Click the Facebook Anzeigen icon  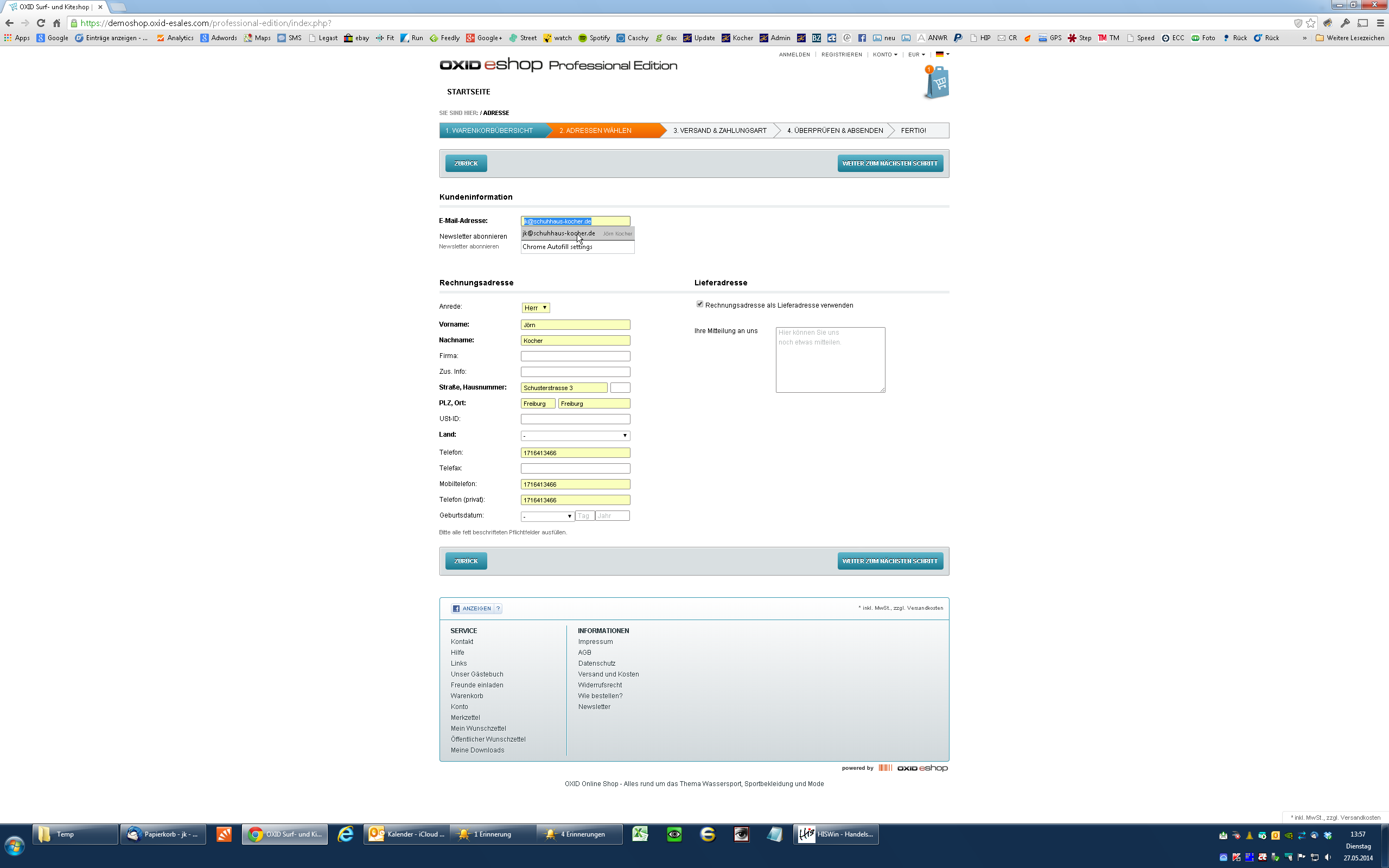[456, 609]
